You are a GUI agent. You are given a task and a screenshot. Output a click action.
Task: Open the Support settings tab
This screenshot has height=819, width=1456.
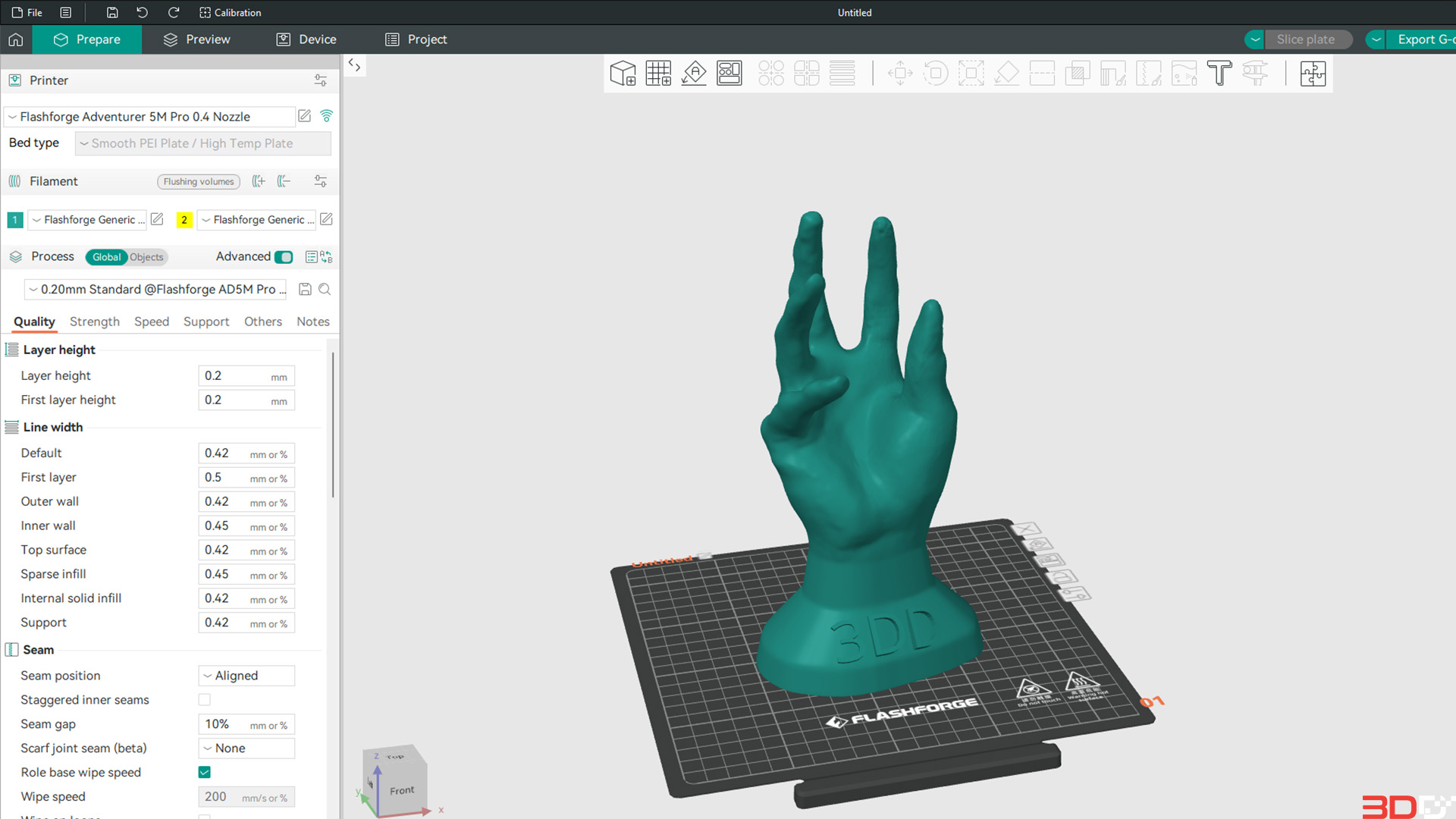pyautogui.click(x=206, y=322)
